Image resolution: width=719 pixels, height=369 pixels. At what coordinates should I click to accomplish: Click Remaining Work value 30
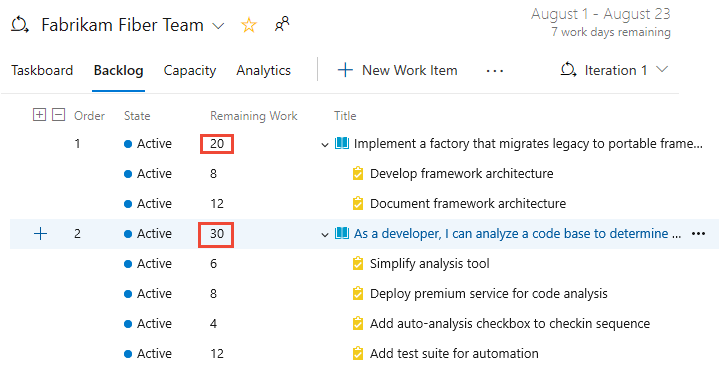coord(216,235)
